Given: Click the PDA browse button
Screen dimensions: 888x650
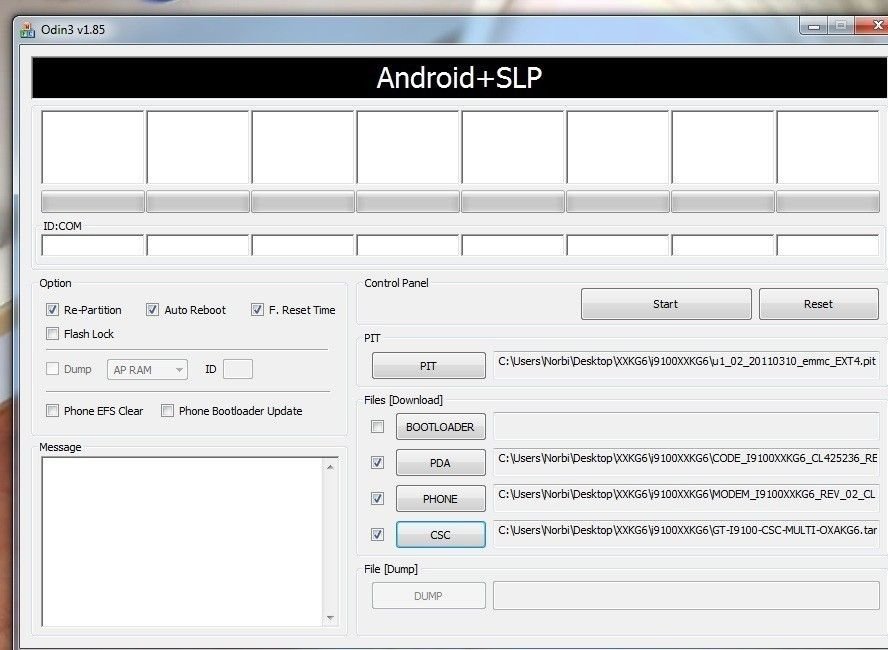Looking at the screenshot, I should (x=441, y=463).
